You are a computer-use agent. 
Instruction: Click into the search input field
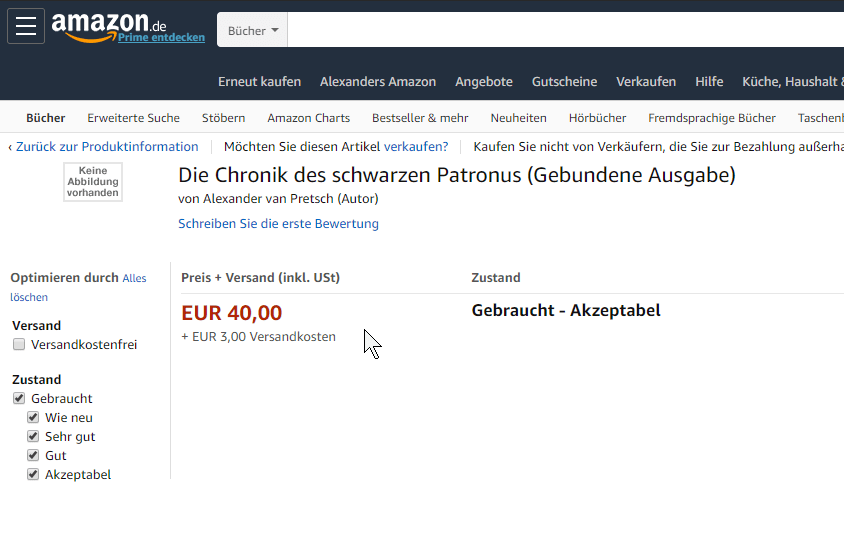560,30
